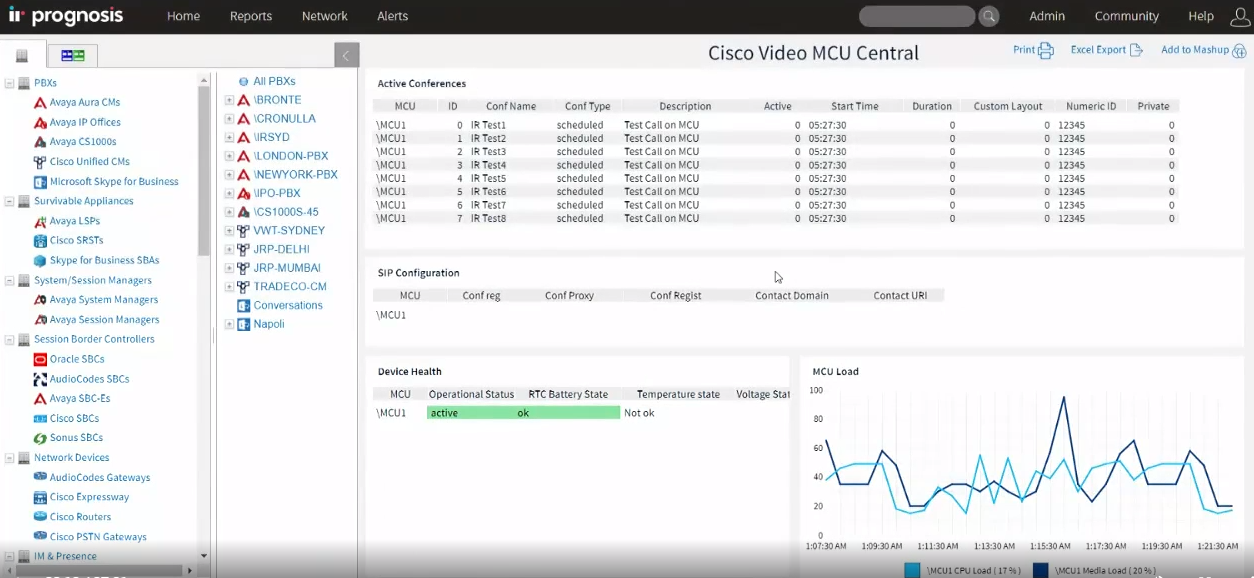Open the Network menu

[x=324, y=16]
